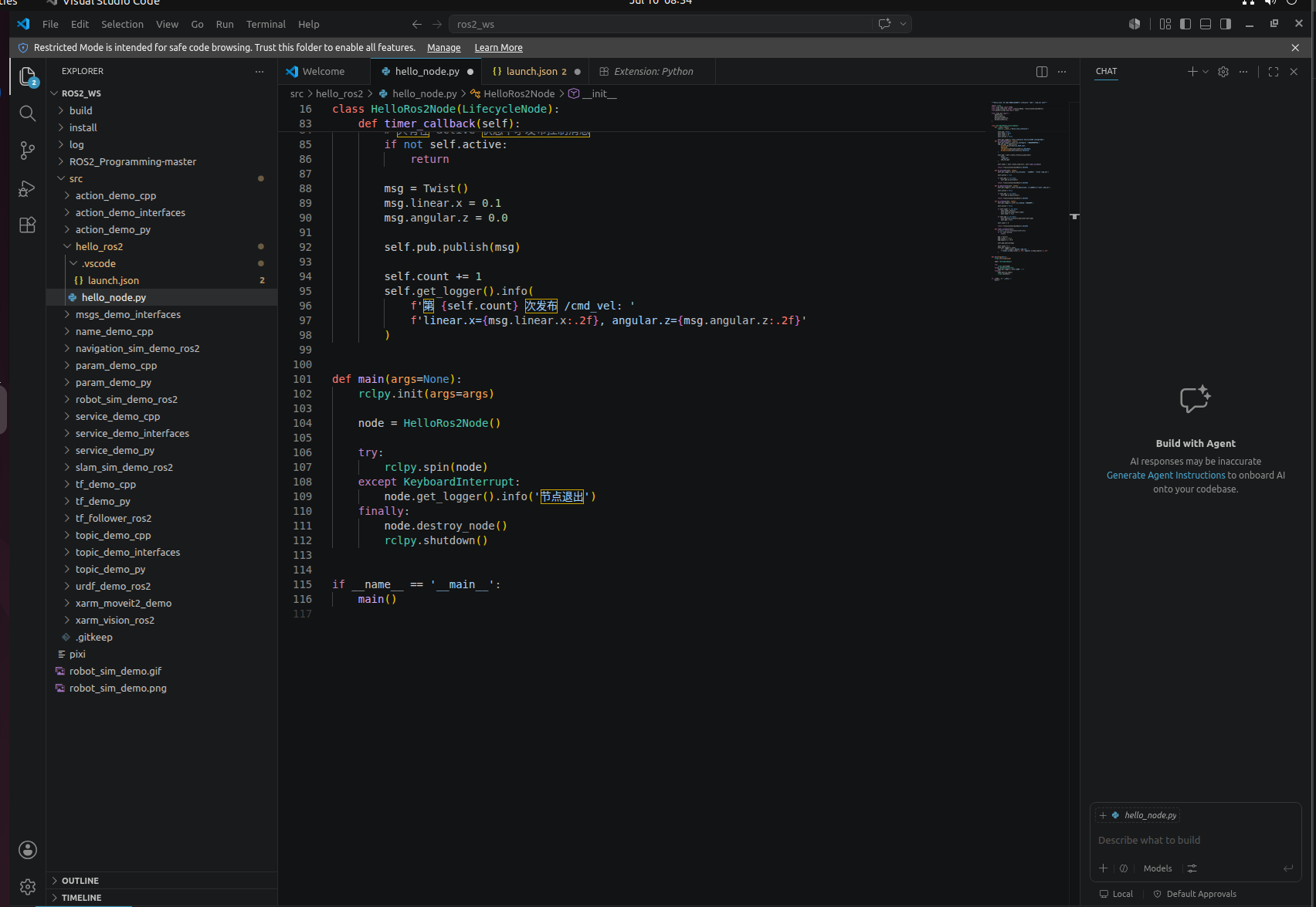The image size is (1316, 907).
Task: Click the Learn More link
Action: pos(498,48)
